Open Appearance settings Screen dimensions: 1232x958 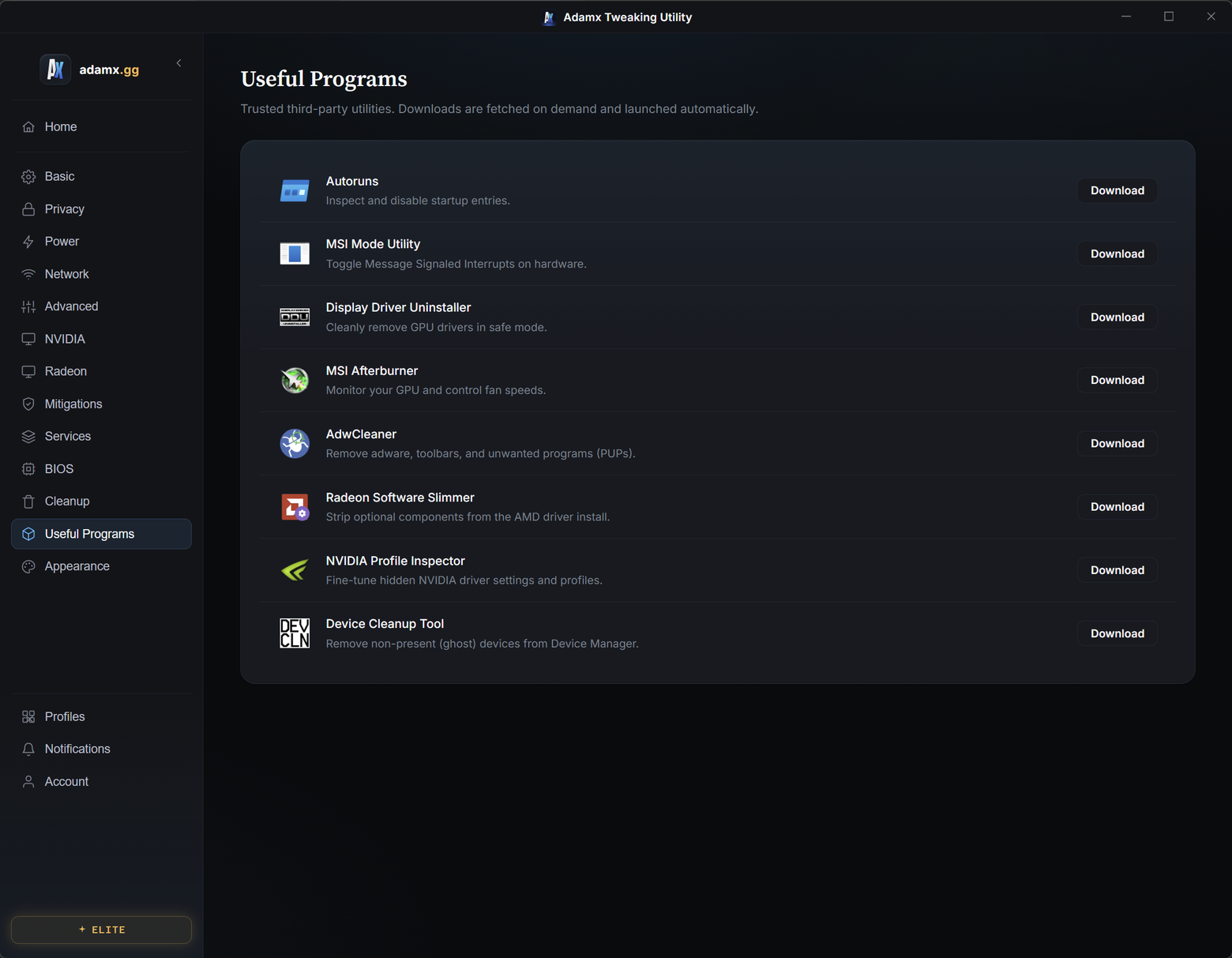[x=101, y=566]
